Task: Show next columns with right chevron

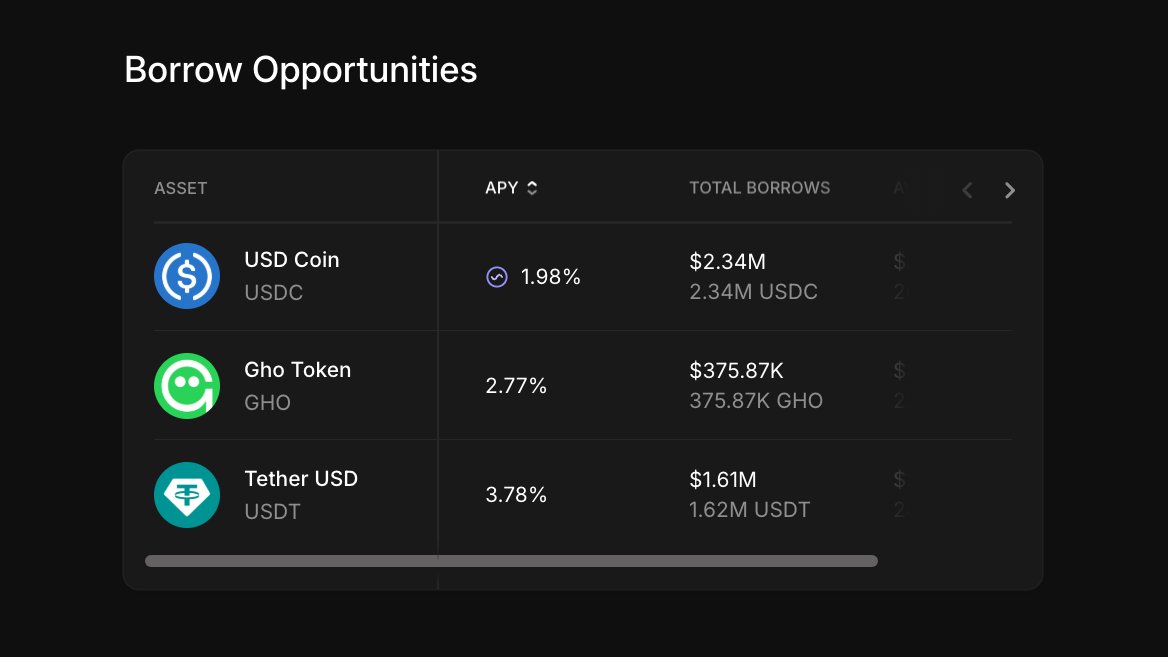Action: pos(1009,191)
